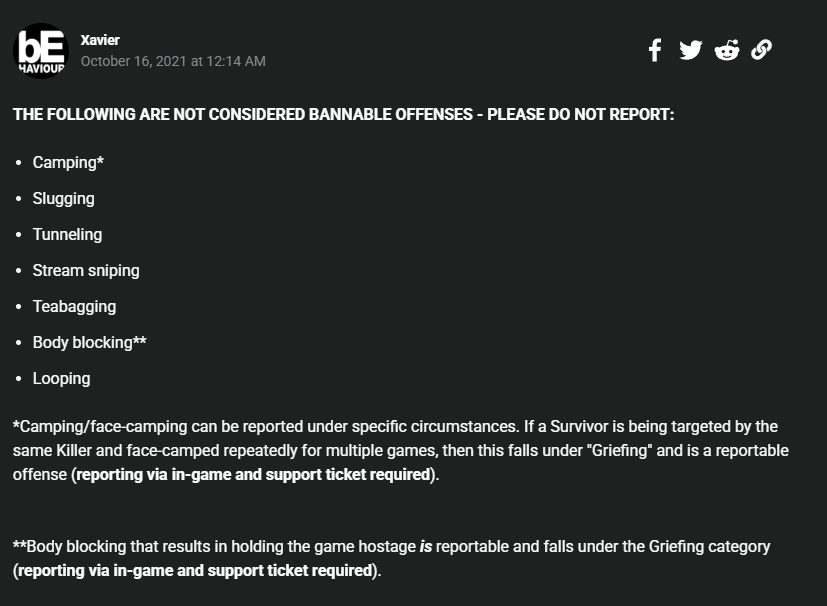Share the post on Twitter
827x606 pixels.
(690, 50)
